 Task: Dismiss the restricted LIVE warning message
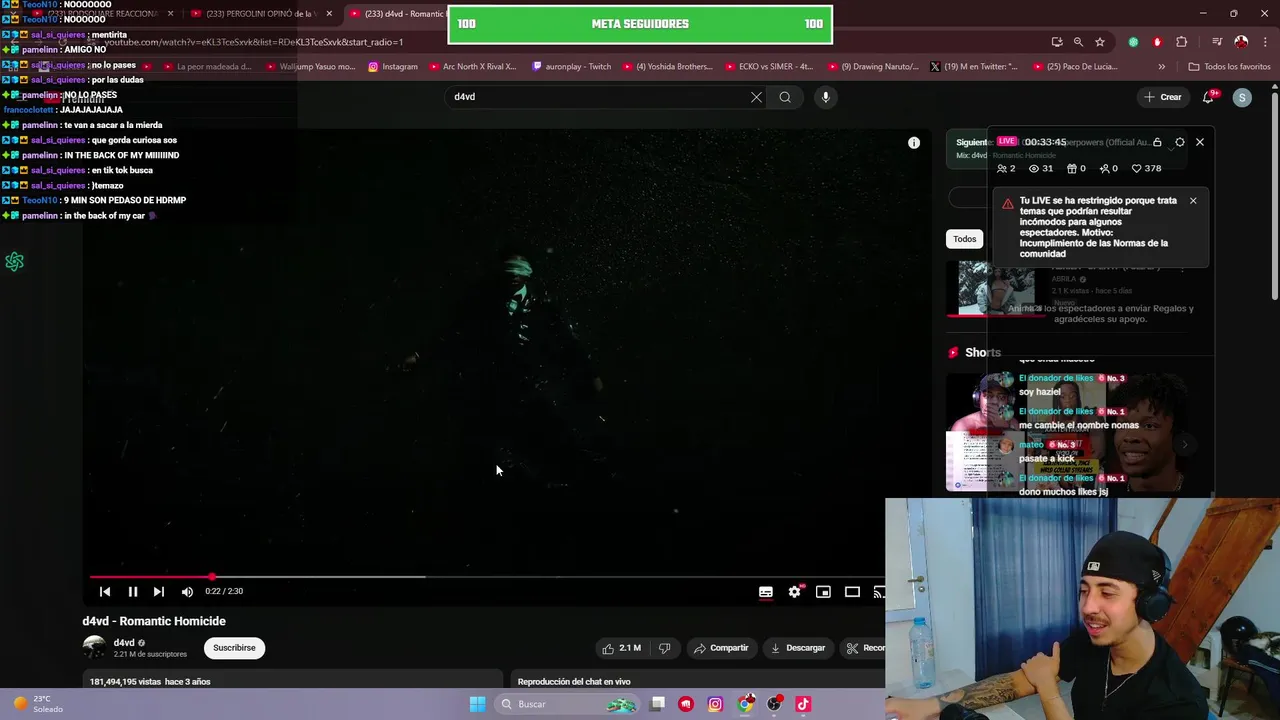[1193, 201]
